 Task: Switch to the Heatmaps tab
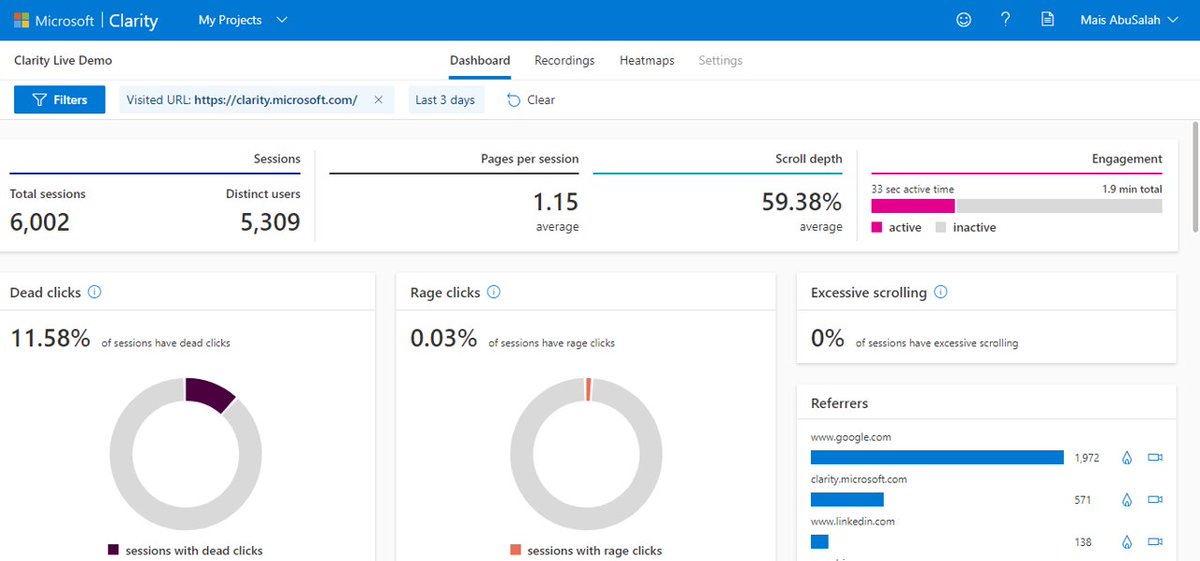point(647,60)
